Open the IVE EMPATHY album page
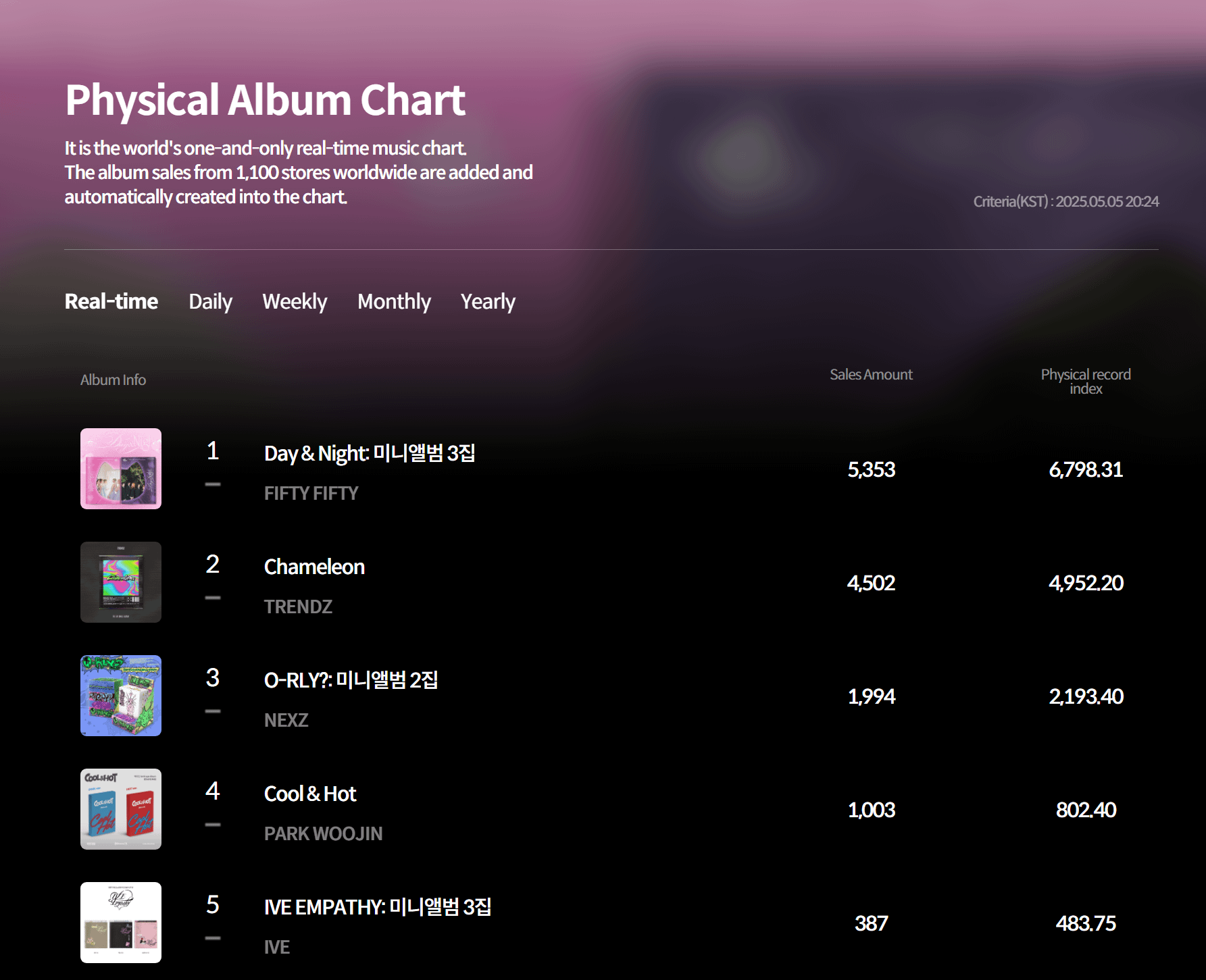The width and height of the screenshot is (1206, 980). [x=378, y=908]
